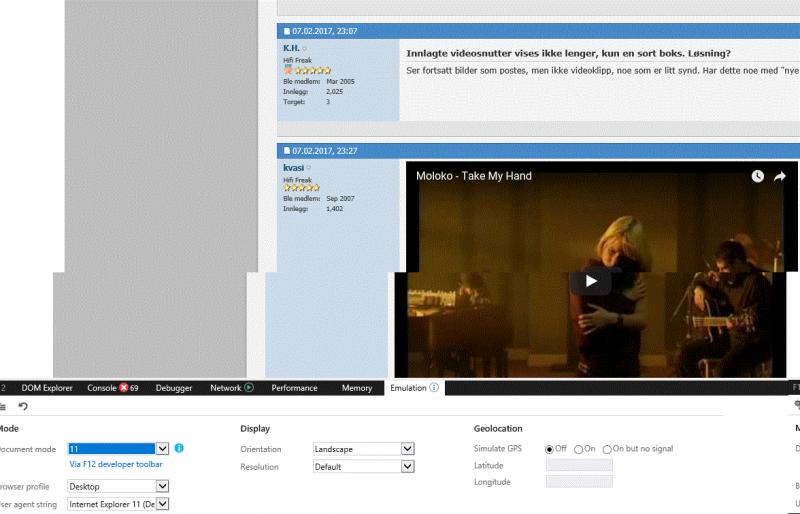Viewport: 800px width, 514px height.
Task: Click K.H.'s online status indicator icon
Action: coord(305,48)
